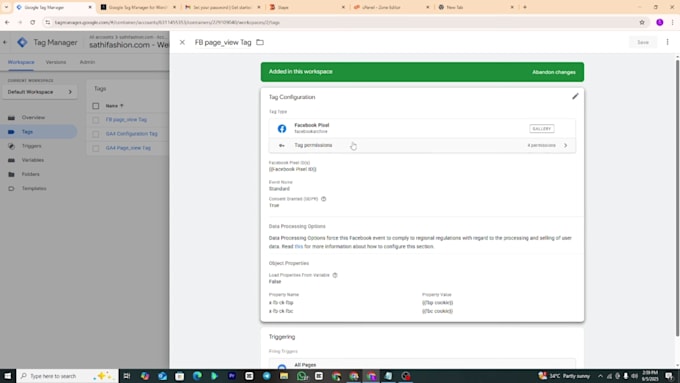Screen dimensions: 680x383
Task: Open File Explorer from the taskbar
Action: (284, 376)
